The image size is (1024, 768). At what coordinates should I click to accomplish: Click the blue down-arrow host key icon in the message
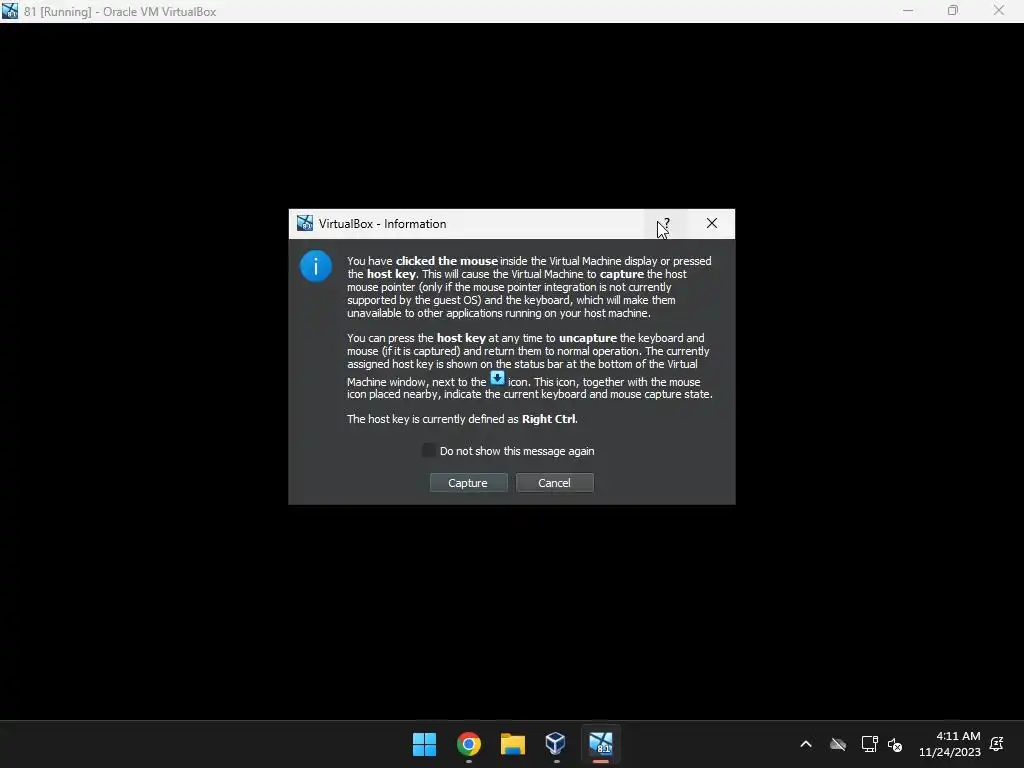point(498,378)
